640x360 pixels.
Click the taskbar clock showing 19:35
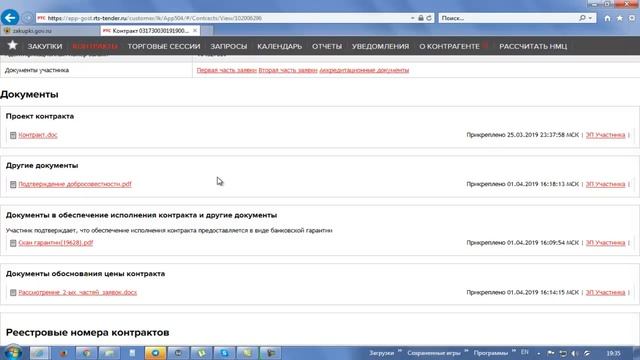point(613,353)
